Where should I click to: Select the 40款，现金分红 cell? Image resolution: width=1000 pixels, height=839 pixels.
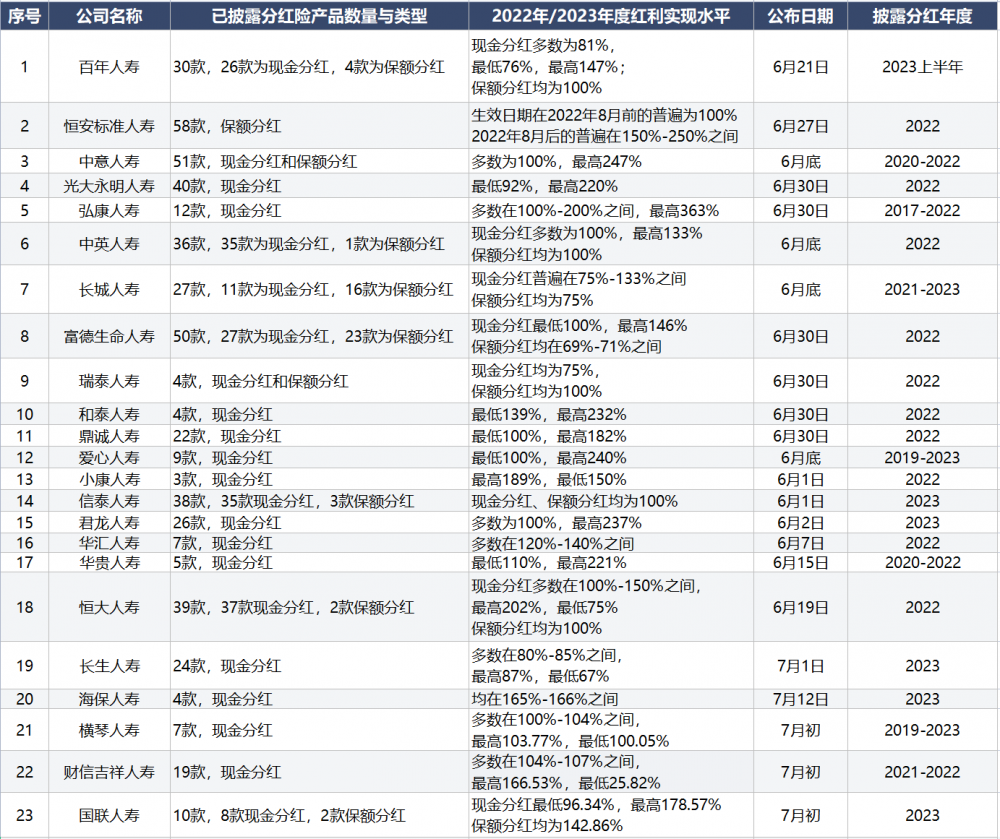[x=319, y=186]
